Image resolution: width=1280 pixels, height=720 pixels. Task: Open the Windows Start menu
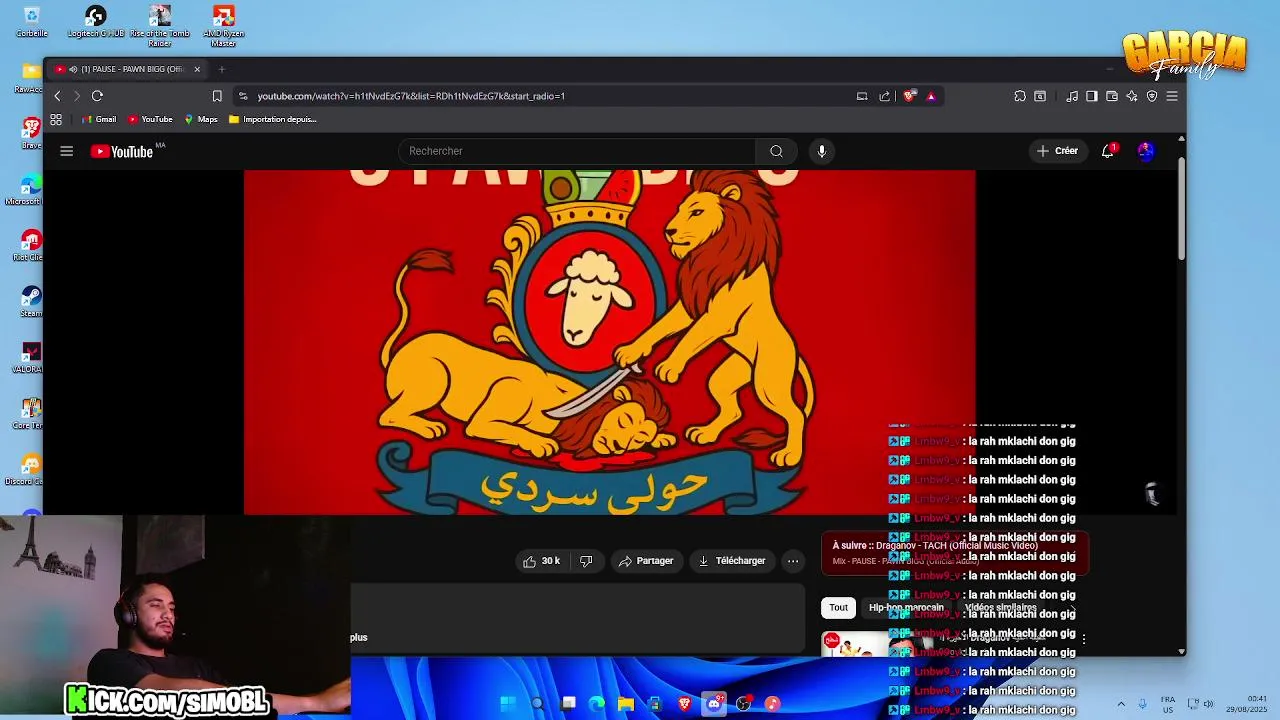click(x=508, y=704)
